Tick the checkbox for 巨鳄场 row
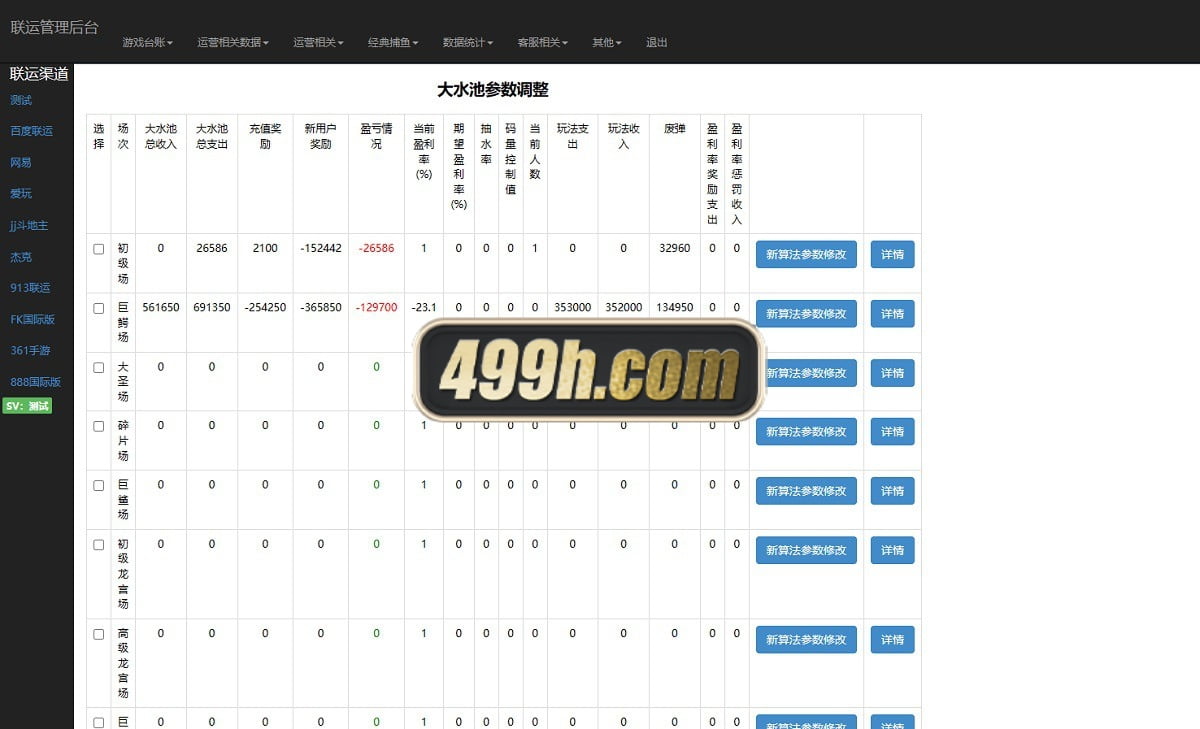The height and width of the screenshot is (729, 1200). pyautogui.click(x=99, y=308)
